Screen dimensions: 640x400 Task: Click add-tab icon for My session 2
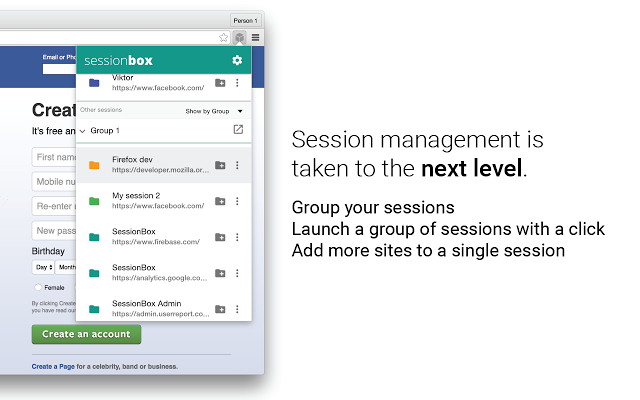click(x=220, y=201)
